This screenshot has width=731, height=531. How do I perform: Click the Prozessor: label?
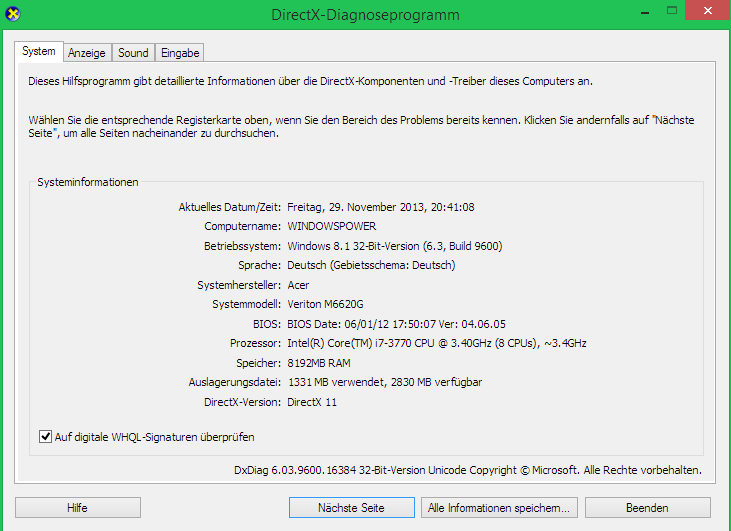255,344
